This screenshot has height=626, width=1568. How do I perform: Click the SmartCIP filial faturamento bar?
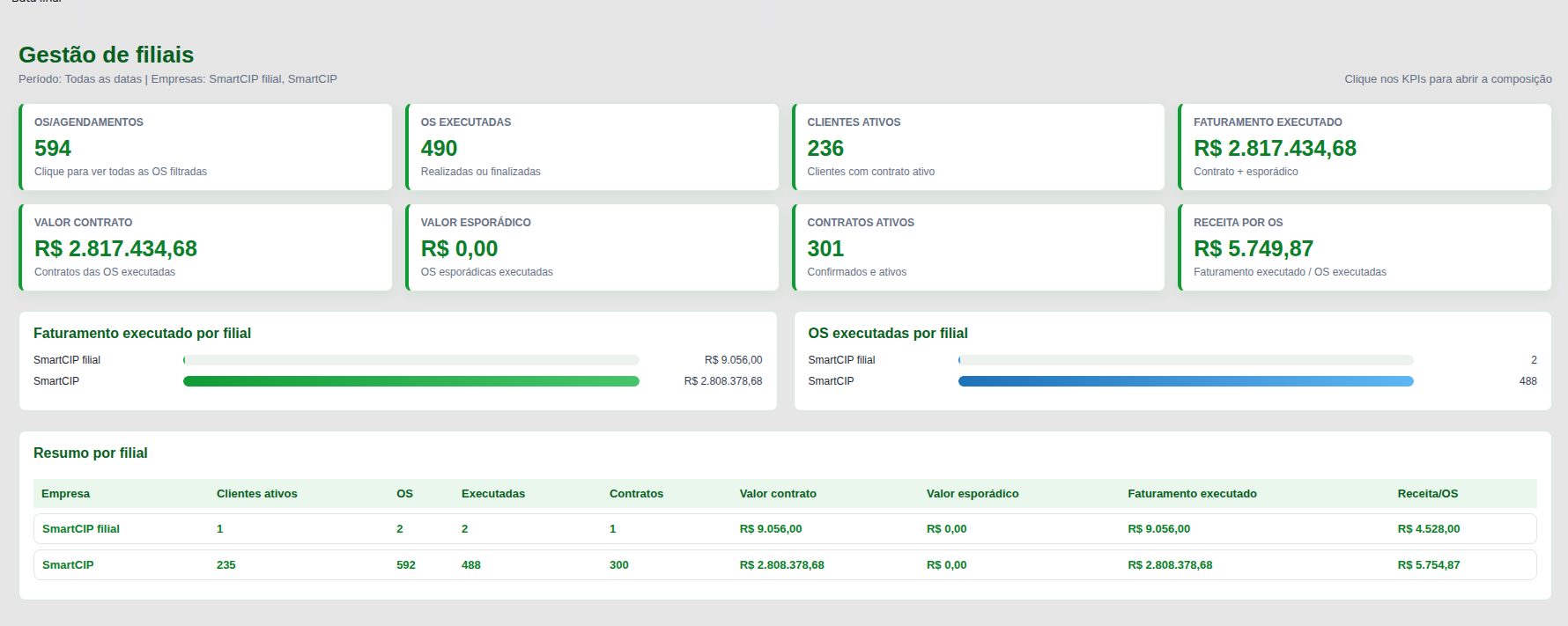click(x=411, y=360)
